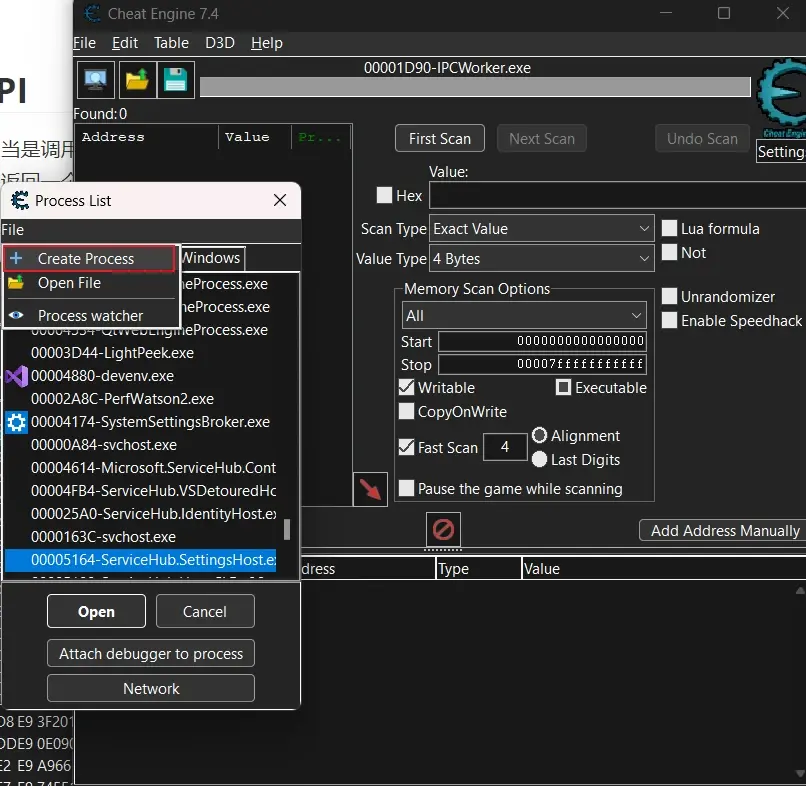Click the Cheat Engine title bar logo

click(x=93, y=13)
